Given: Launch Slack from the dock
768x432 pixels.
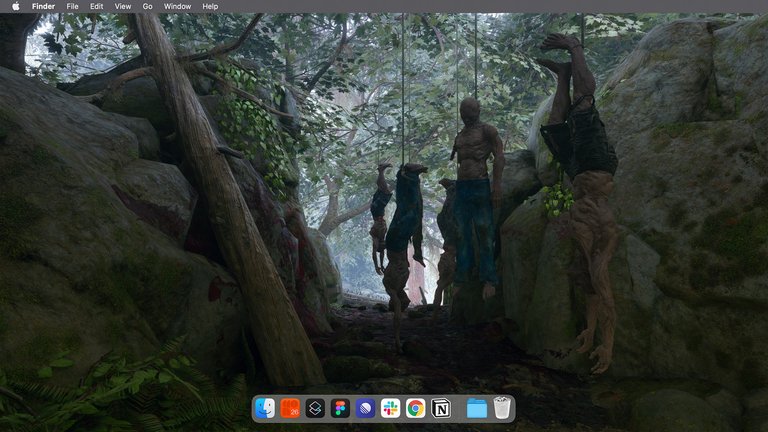Looking at the screenshot, I should pyautogui.click(x=390, y=408).
